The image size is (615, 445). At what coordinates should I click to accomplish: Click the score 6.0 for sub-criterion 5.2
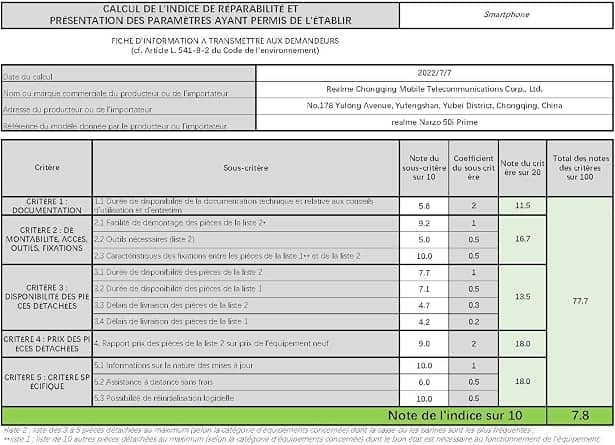[424, 382]
